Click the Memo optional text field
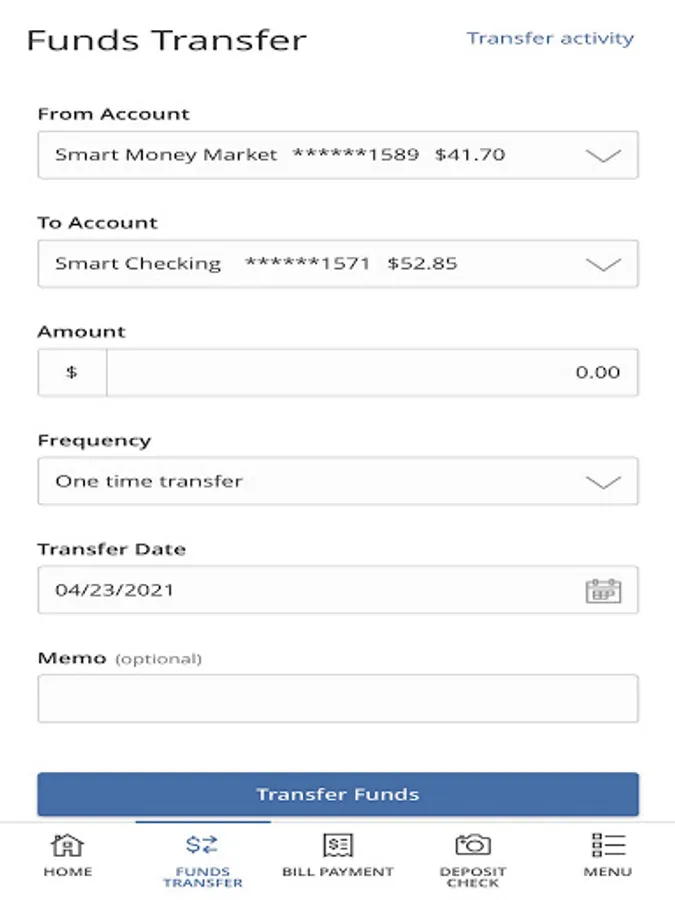This screenshot has height=900, width=675. (x=338, y=699)
